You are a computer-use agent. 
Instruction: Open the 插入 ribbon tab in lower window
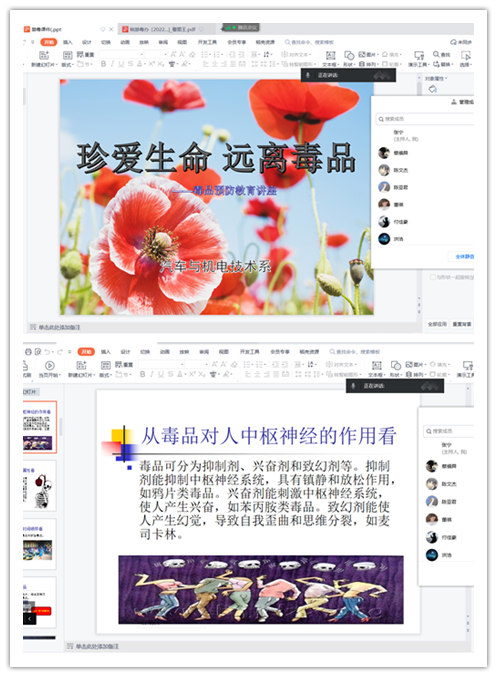(106, 351)
